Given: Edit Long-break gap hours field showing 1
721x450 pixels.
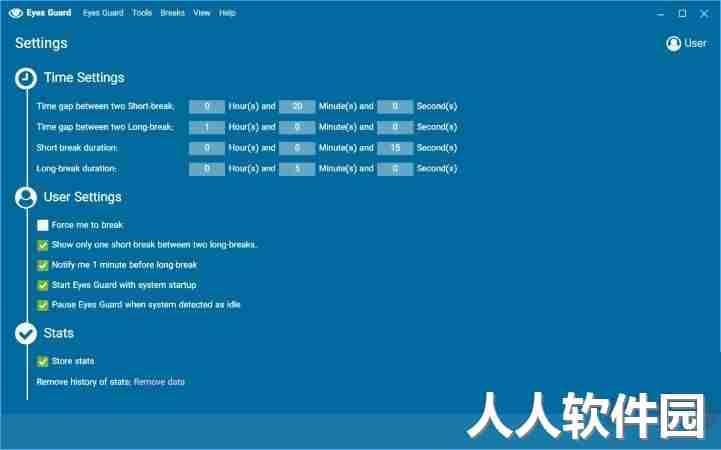Looking at the screenshot, I should tap(207, 127).
